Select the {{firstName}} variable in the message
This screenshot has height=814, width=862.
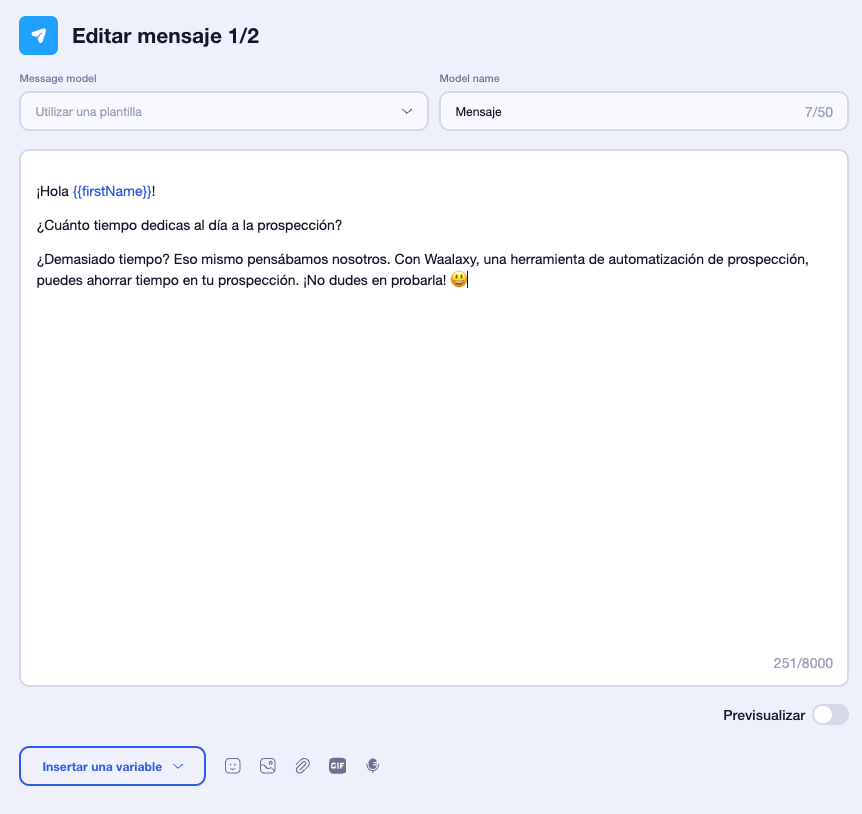[112, 191]
